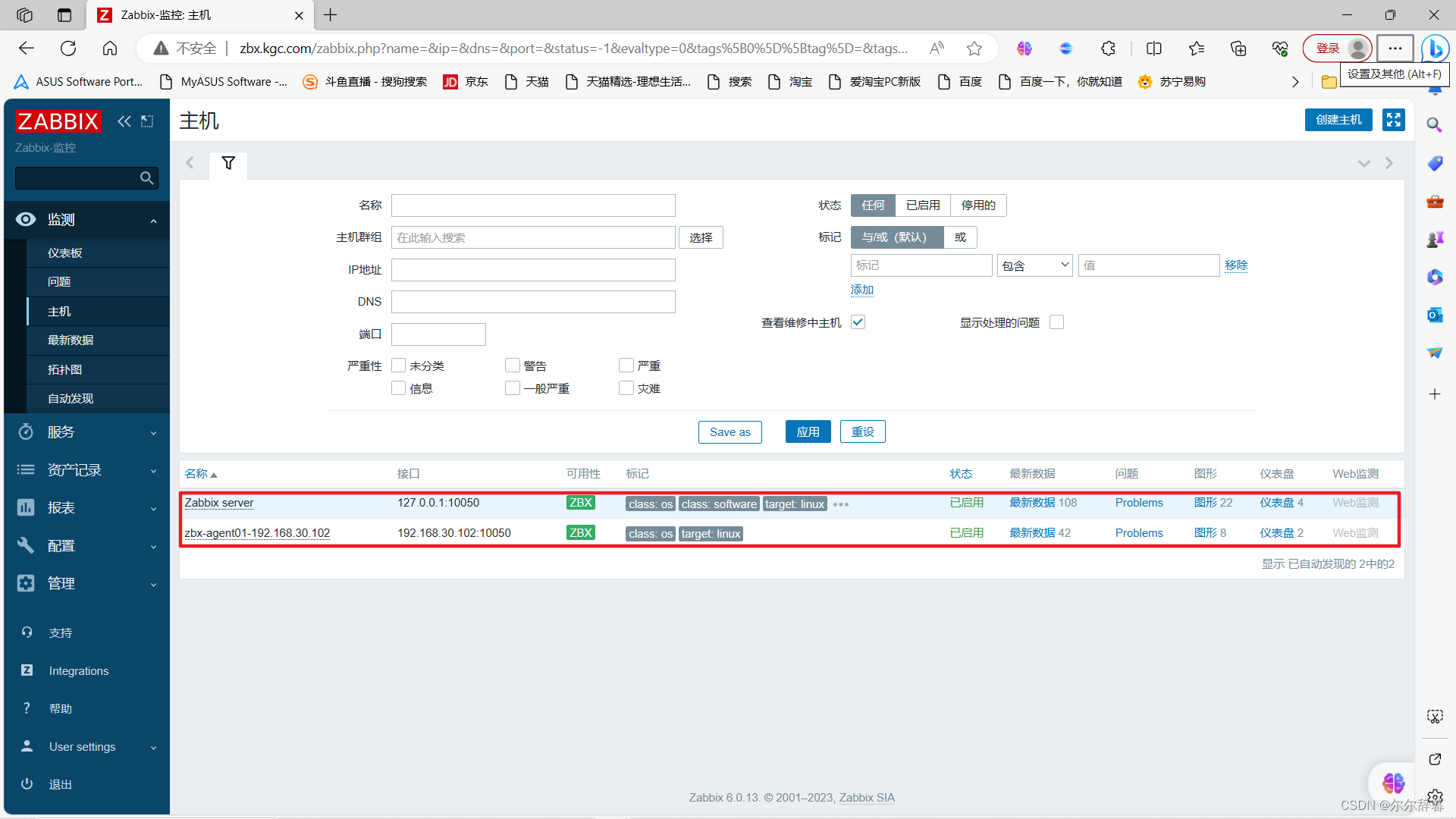Open the 包含 tag operator dropdown

click(1034, 265)
